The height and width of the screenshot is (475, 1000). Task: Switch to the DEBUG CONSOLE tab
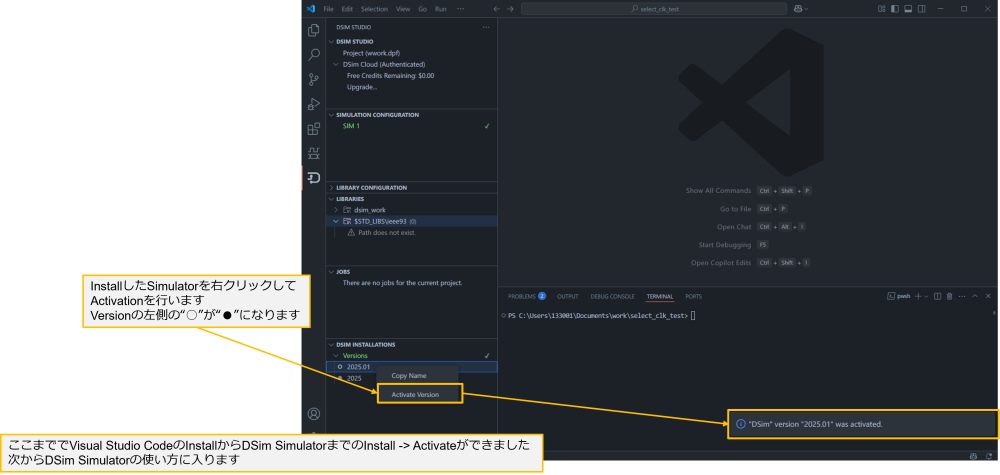click(x=612, y=296)
